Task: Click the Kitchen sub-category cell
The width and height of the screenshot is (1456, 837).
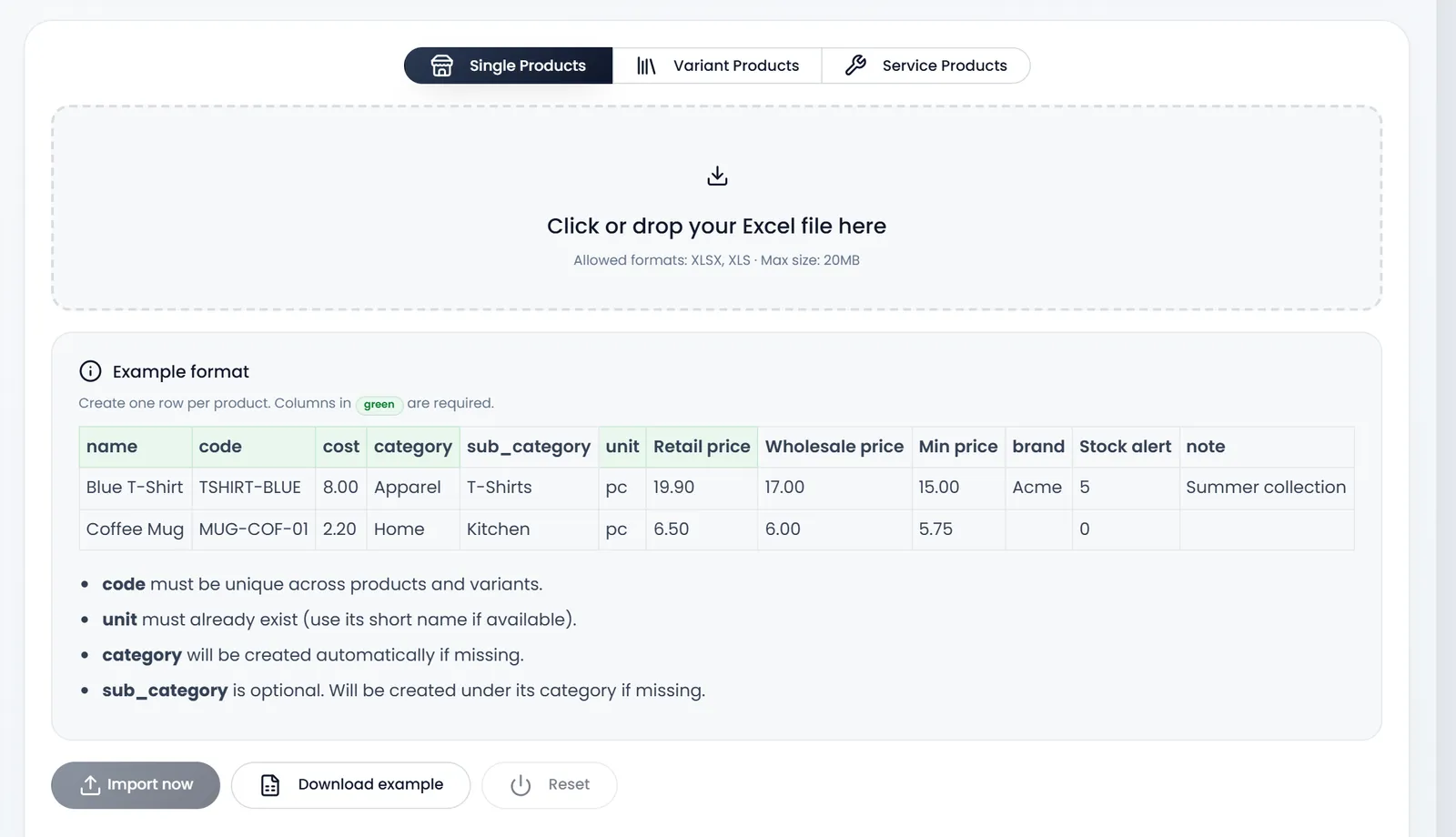Action: point(529,529)
